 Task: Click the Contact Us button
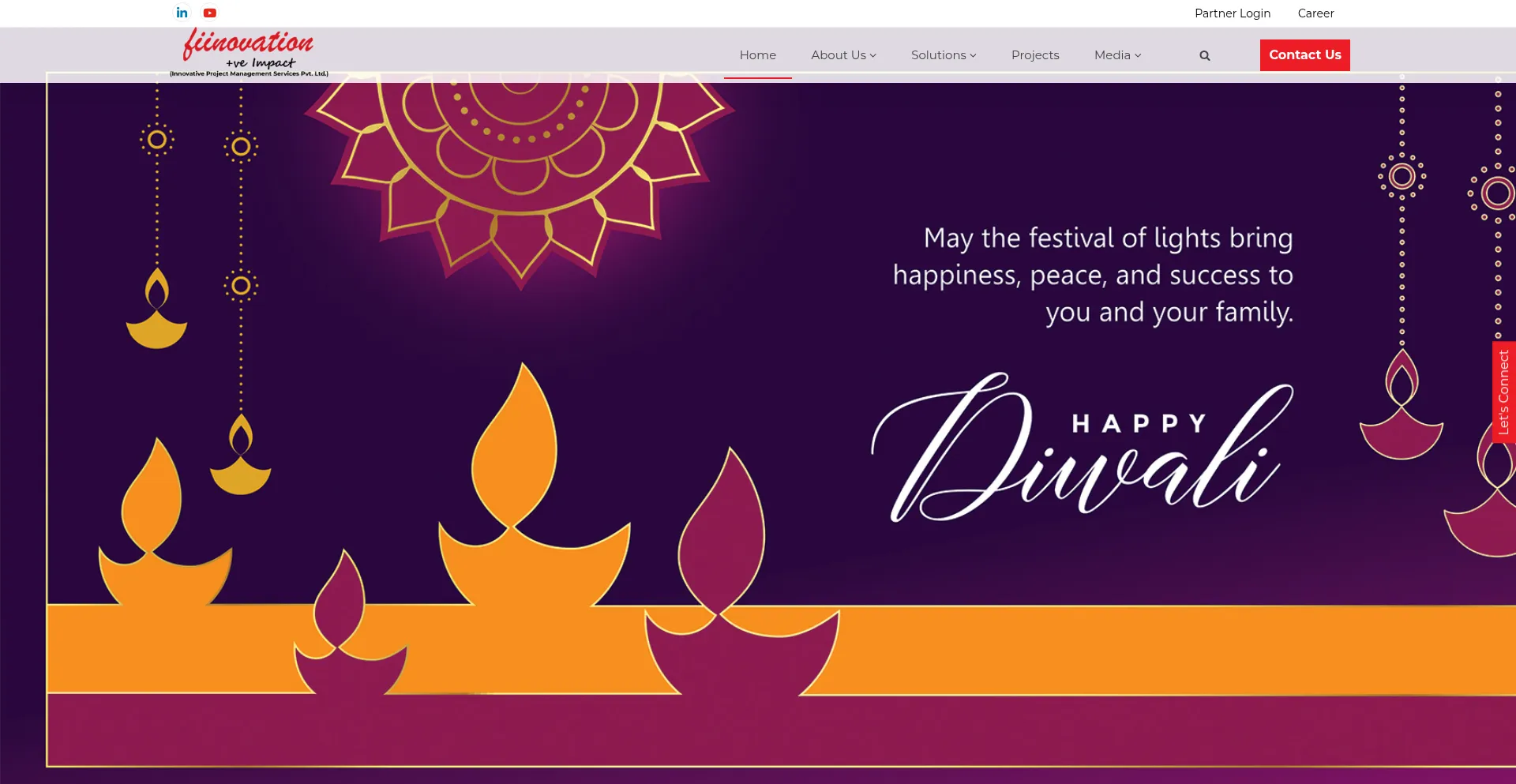1305,55
